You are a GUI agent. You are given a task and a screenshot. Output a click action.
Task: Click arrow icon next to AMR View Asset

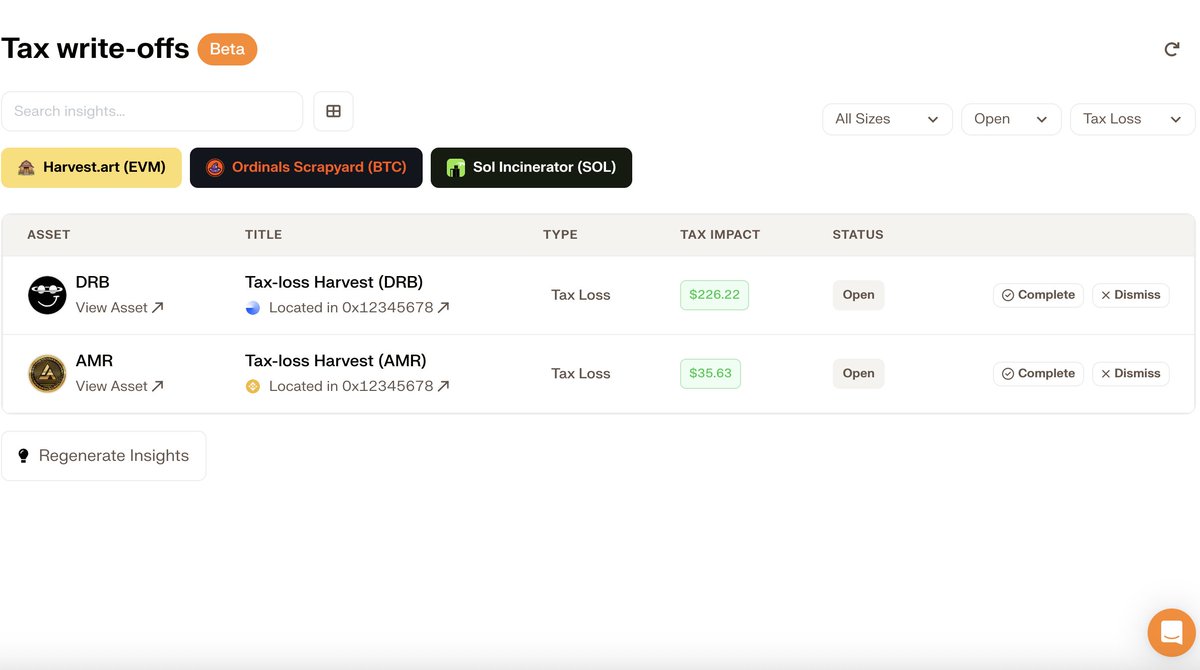[x=158, y=386]
